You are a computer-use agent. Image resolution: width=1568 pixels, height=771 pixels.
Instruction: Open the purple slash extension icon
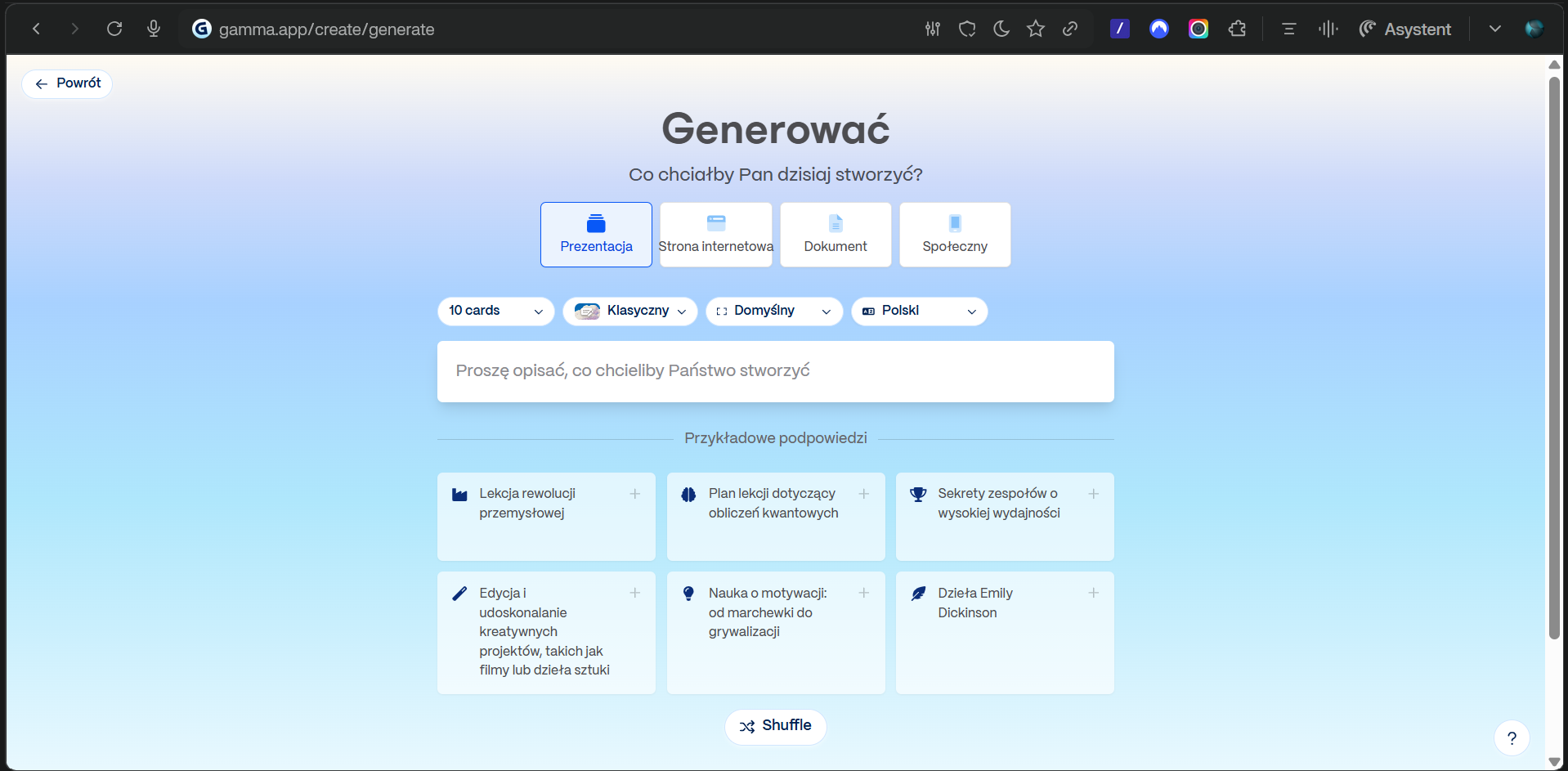point(1120,29)
